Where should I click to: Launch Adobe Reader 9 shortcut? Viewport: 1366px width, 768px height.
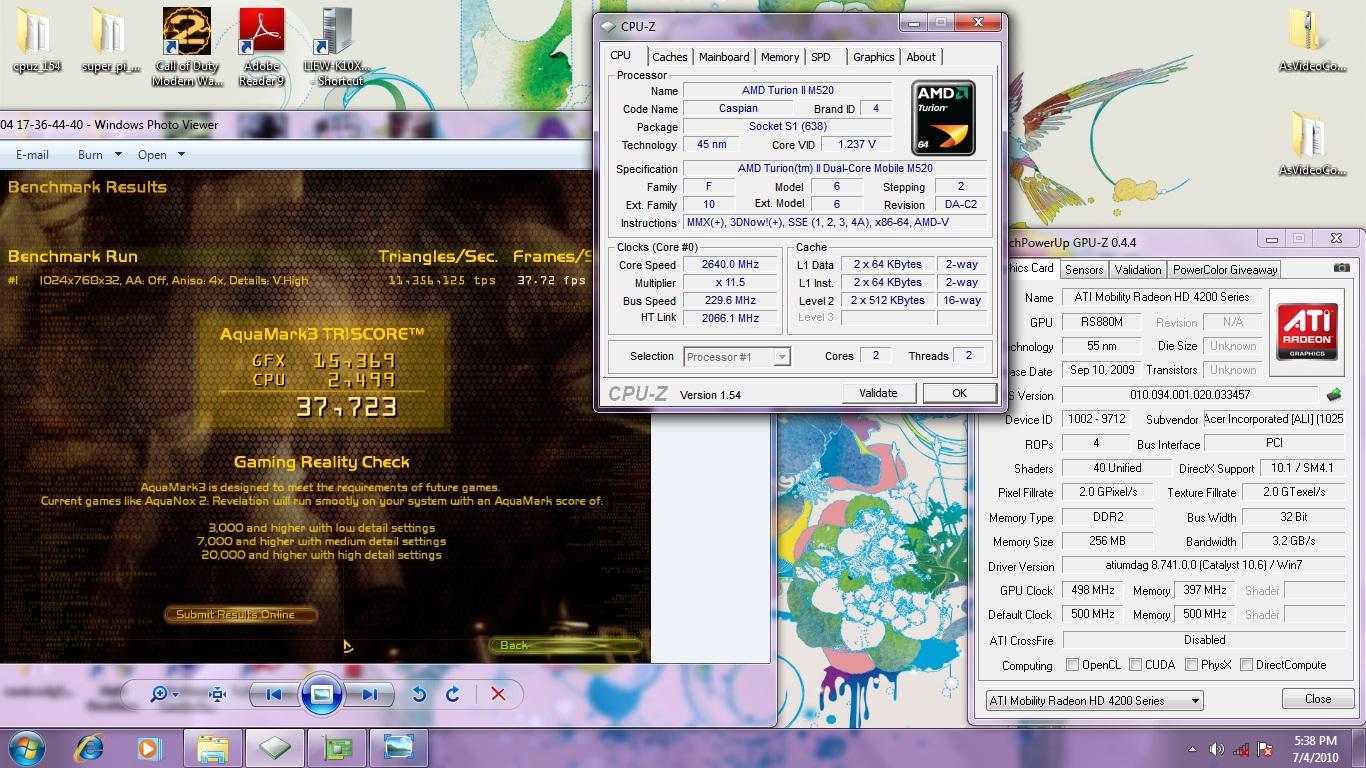262,46
